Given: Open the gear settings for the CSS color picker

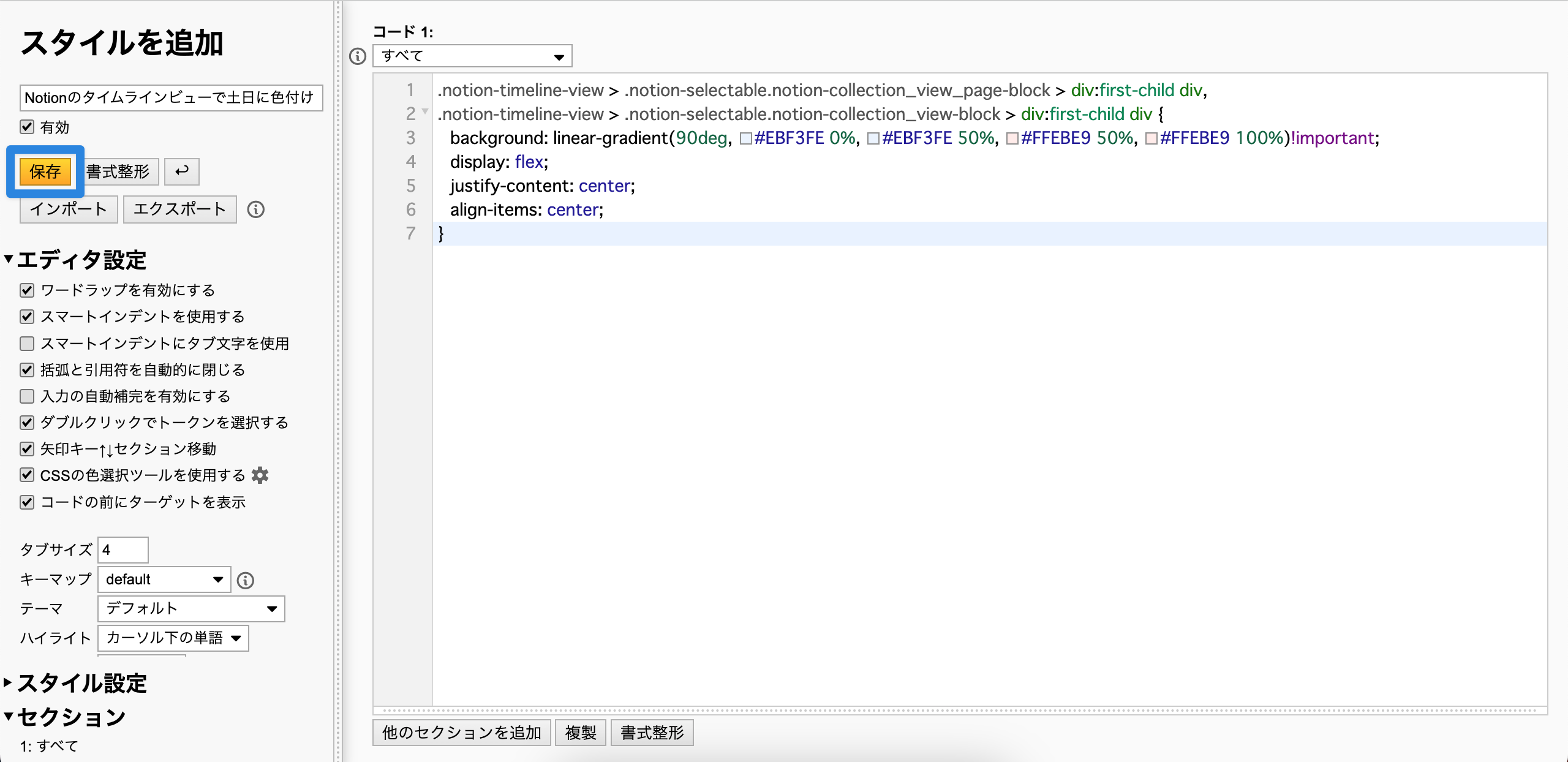Looking at the screenshot, I should point(260,475).
